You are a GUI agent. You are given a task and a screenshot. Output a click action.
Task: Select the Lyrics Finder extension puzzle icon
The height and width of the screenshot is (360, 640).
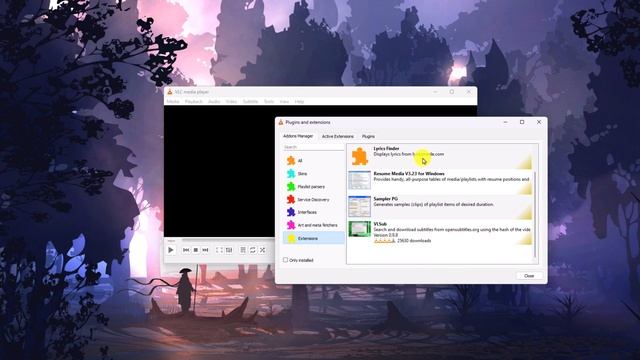(x=360, y=156)
